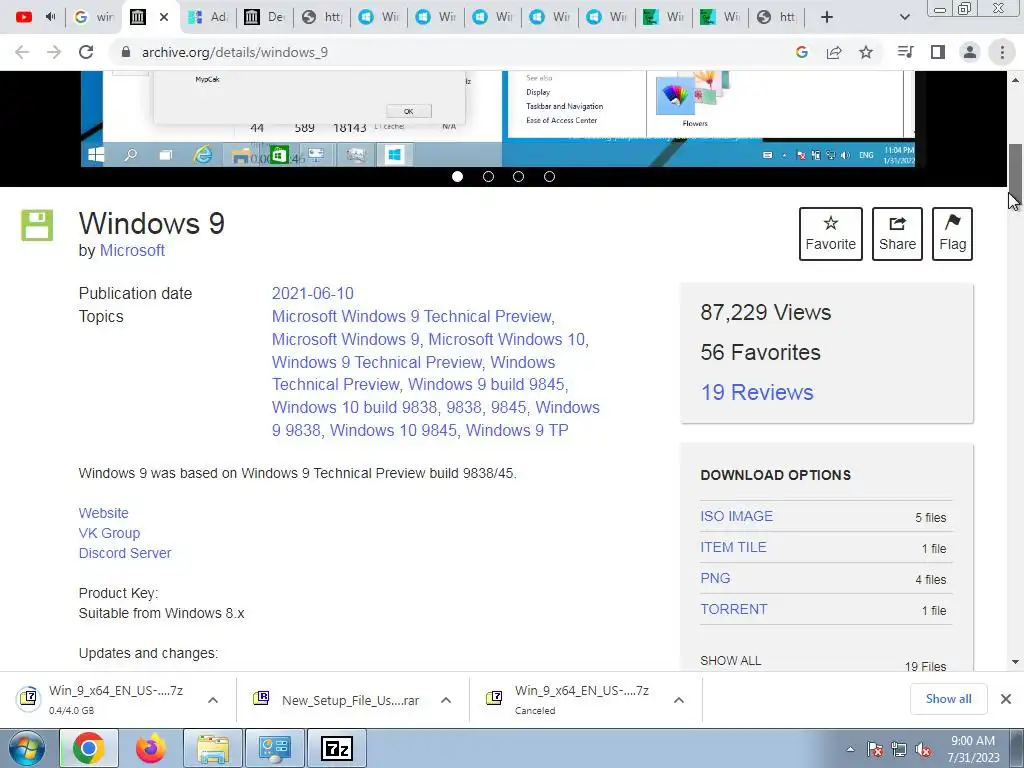The width and height of the screenshot is (1024, 768).
Task: Click the scrollbar down arrow
Action: coord(1015,662)
